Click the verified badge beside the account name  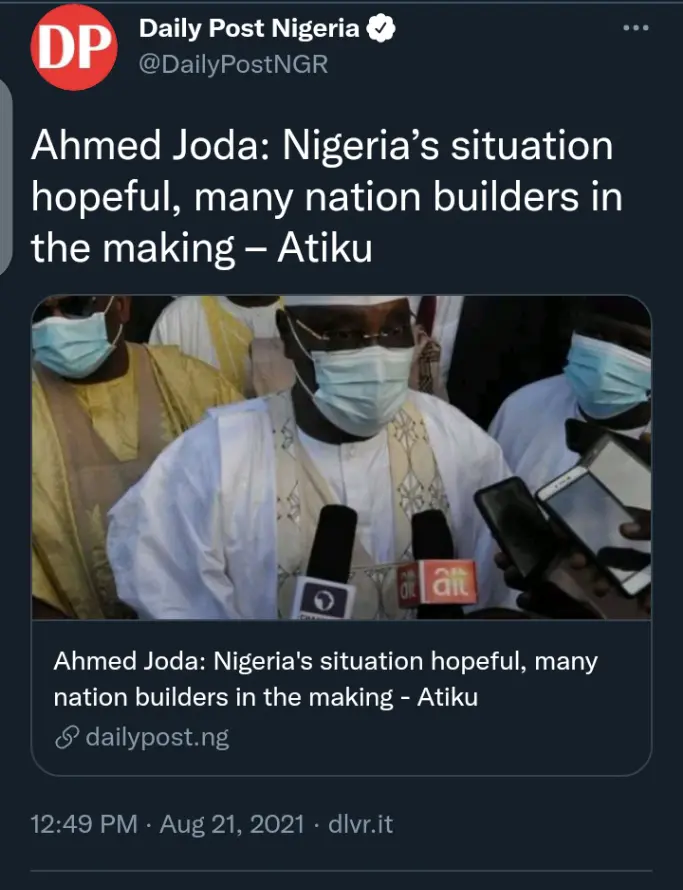pyautogui.click(x=382, y=30)
